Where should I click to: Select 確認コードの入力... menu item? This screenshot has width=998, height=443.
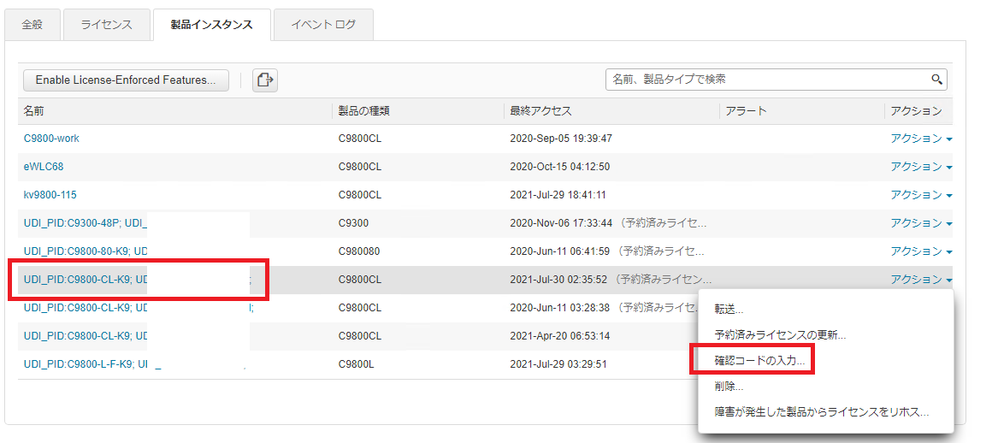(x=759, y=361)
